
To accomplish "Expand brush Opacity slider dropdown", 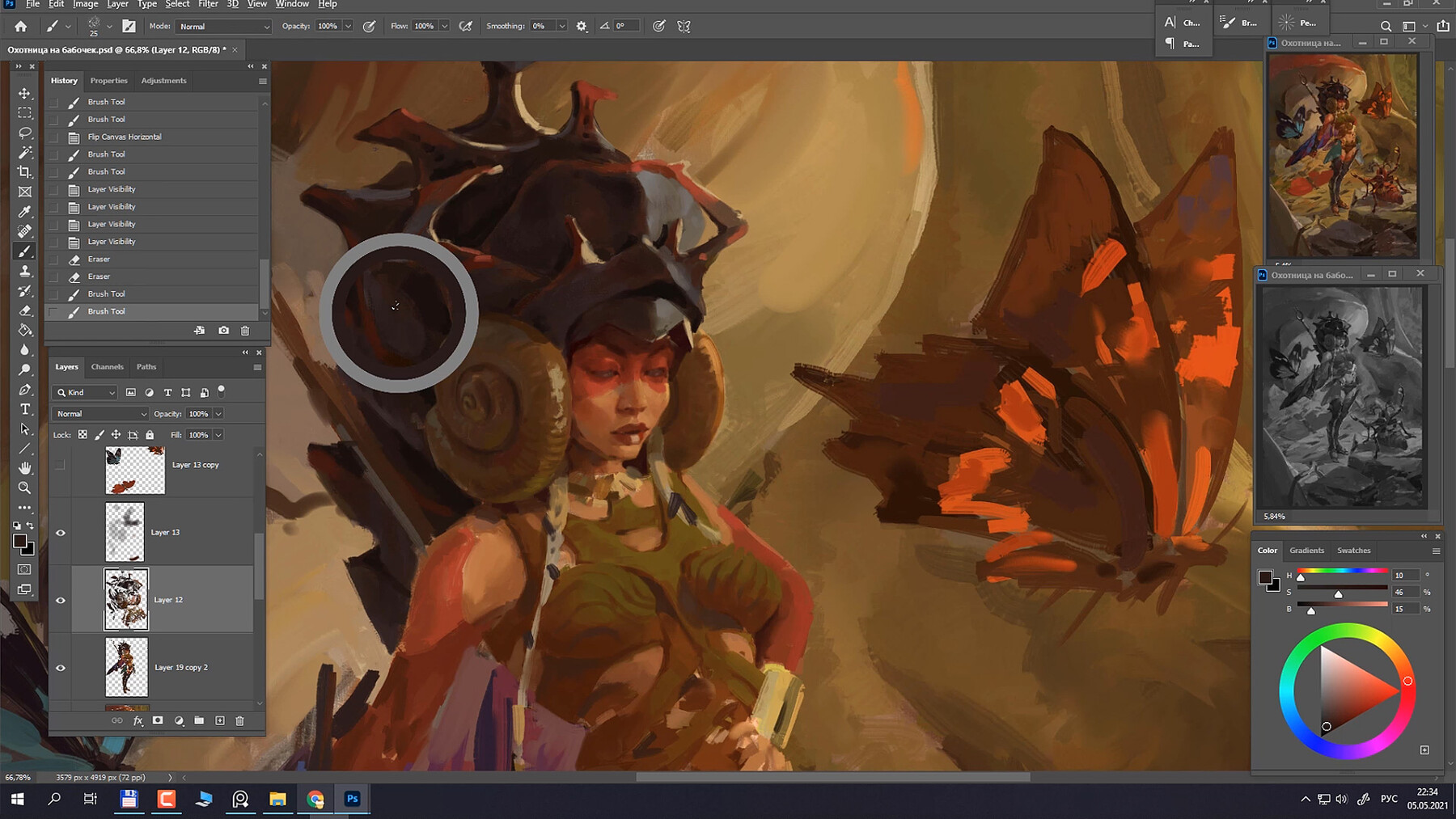I will click(349, 26).
